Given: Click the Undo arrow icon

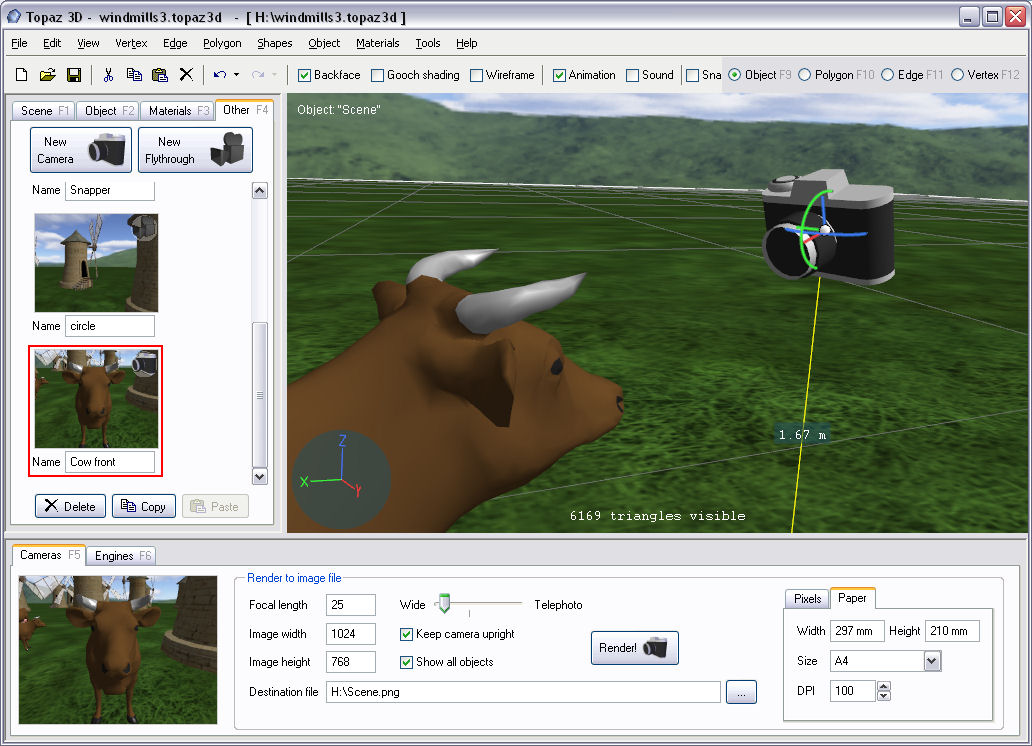Looking at the screenshot, I should [x=220, y=75].
